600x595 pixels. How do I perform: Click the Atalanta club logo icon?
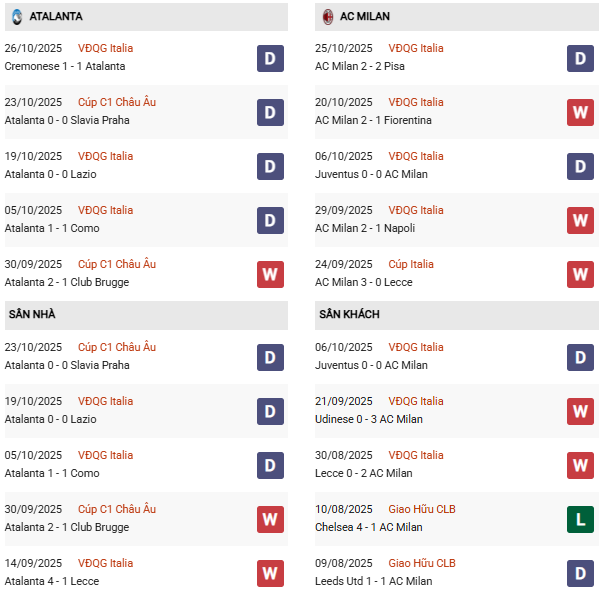click(x=16, y=16)
